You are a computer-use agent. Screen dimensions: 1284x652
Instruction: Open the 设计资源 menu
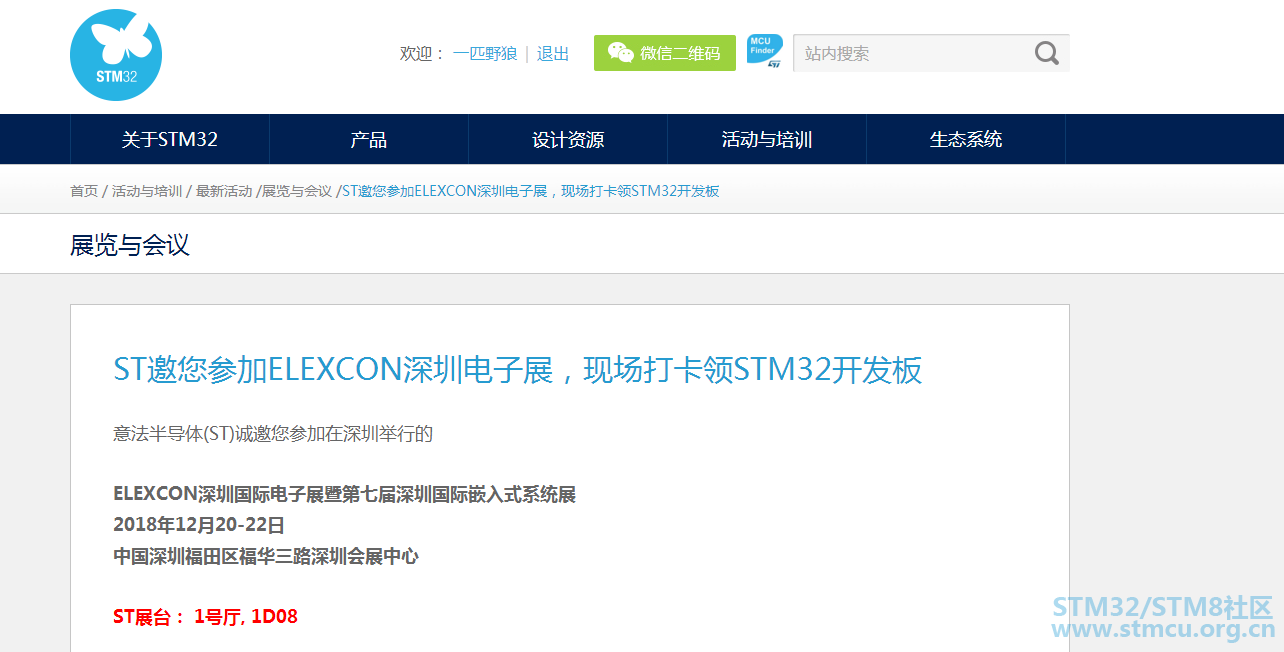tap(568, 139)
